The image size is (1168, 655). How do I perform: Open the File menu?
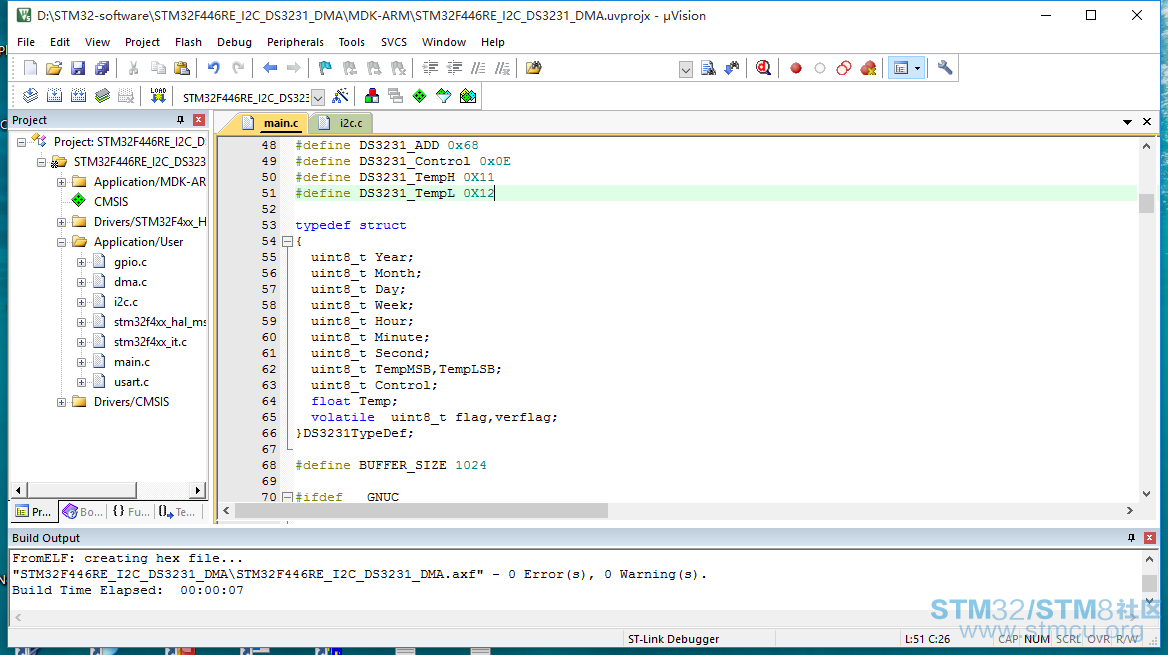26,42
